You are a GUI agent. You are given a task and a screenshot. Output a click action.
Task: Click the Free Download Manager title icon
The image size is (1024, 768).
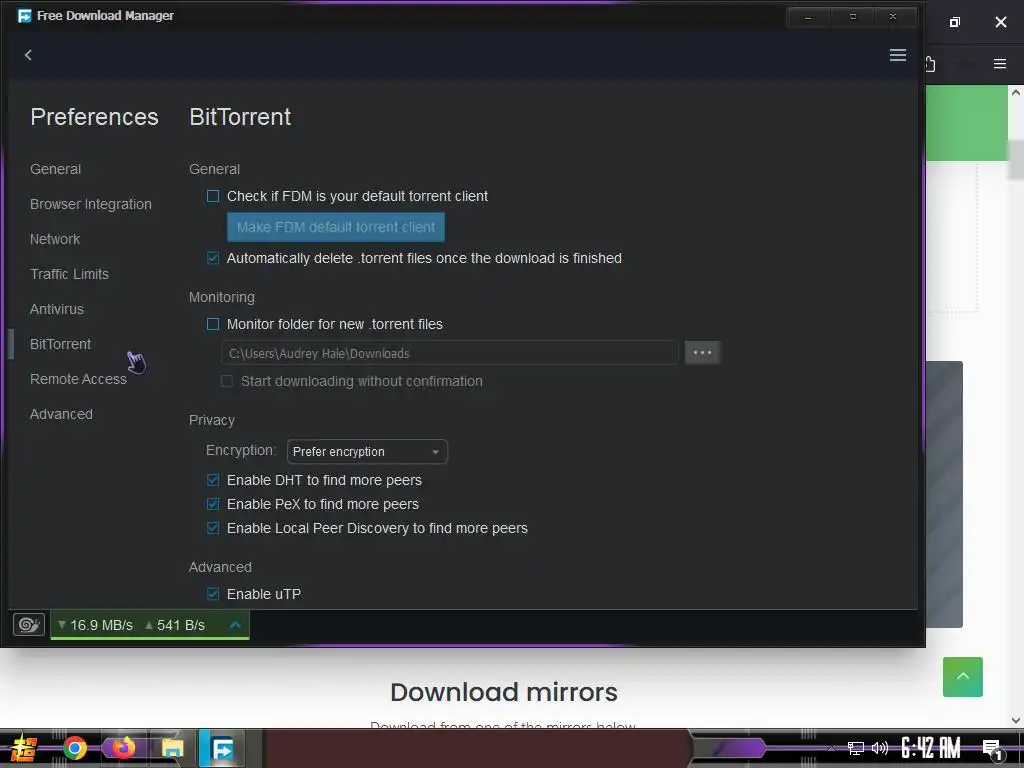click(24, 16)
